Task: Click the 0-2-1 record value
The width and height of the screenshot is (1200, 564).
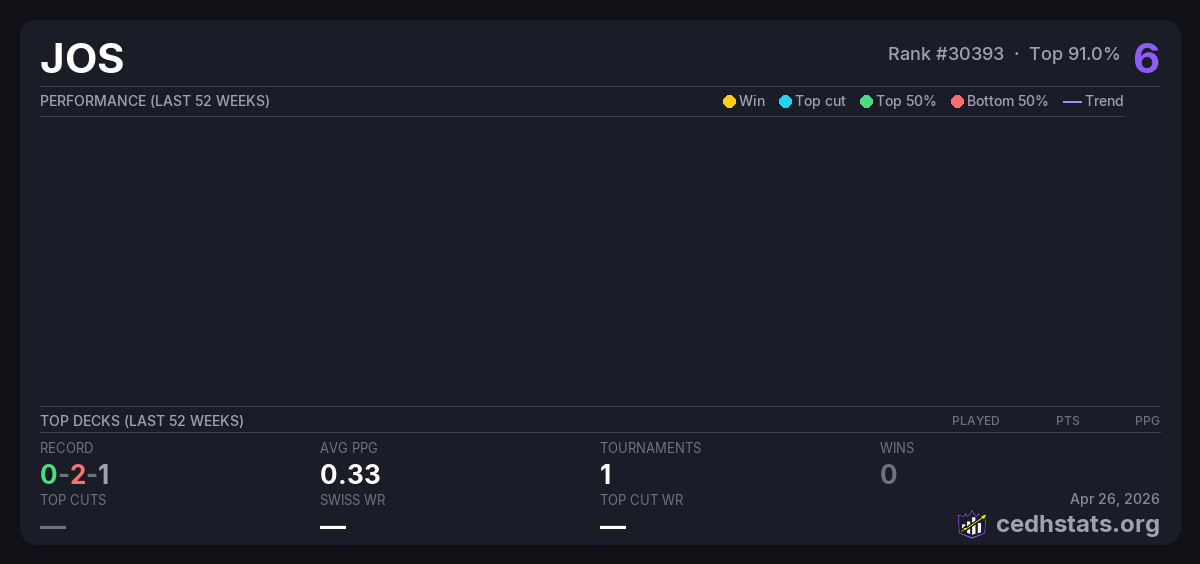Action: tap(75, 474)
